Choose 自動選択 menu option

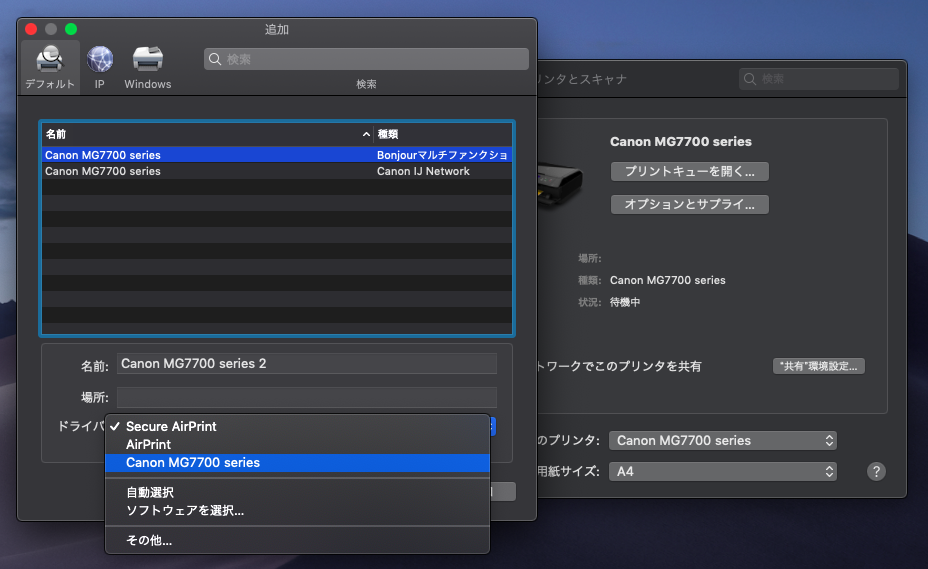coord(297,493)
